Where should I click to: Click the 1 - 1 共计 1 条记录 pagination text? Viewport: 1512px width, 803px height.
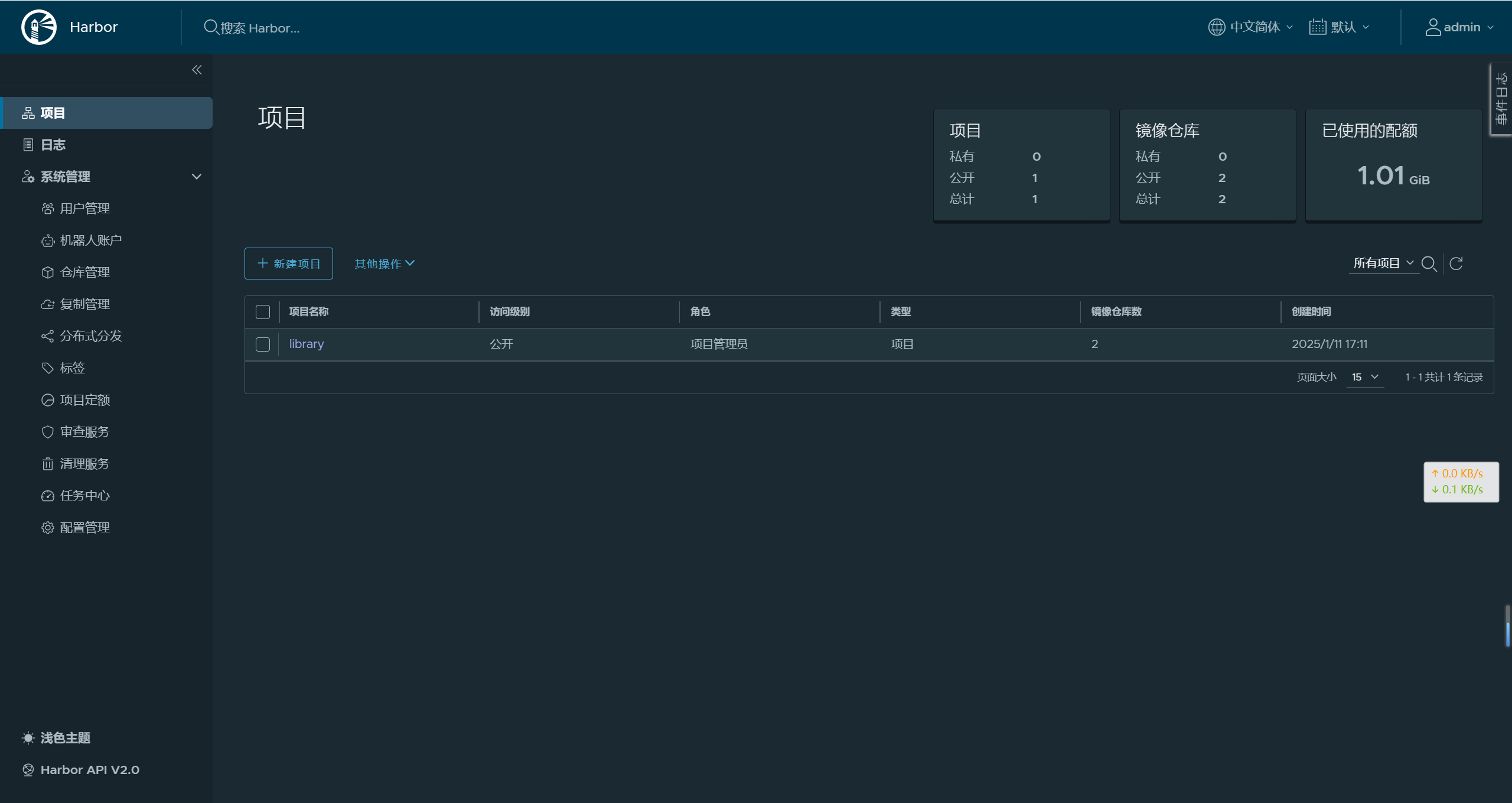tap(1444, 377)
